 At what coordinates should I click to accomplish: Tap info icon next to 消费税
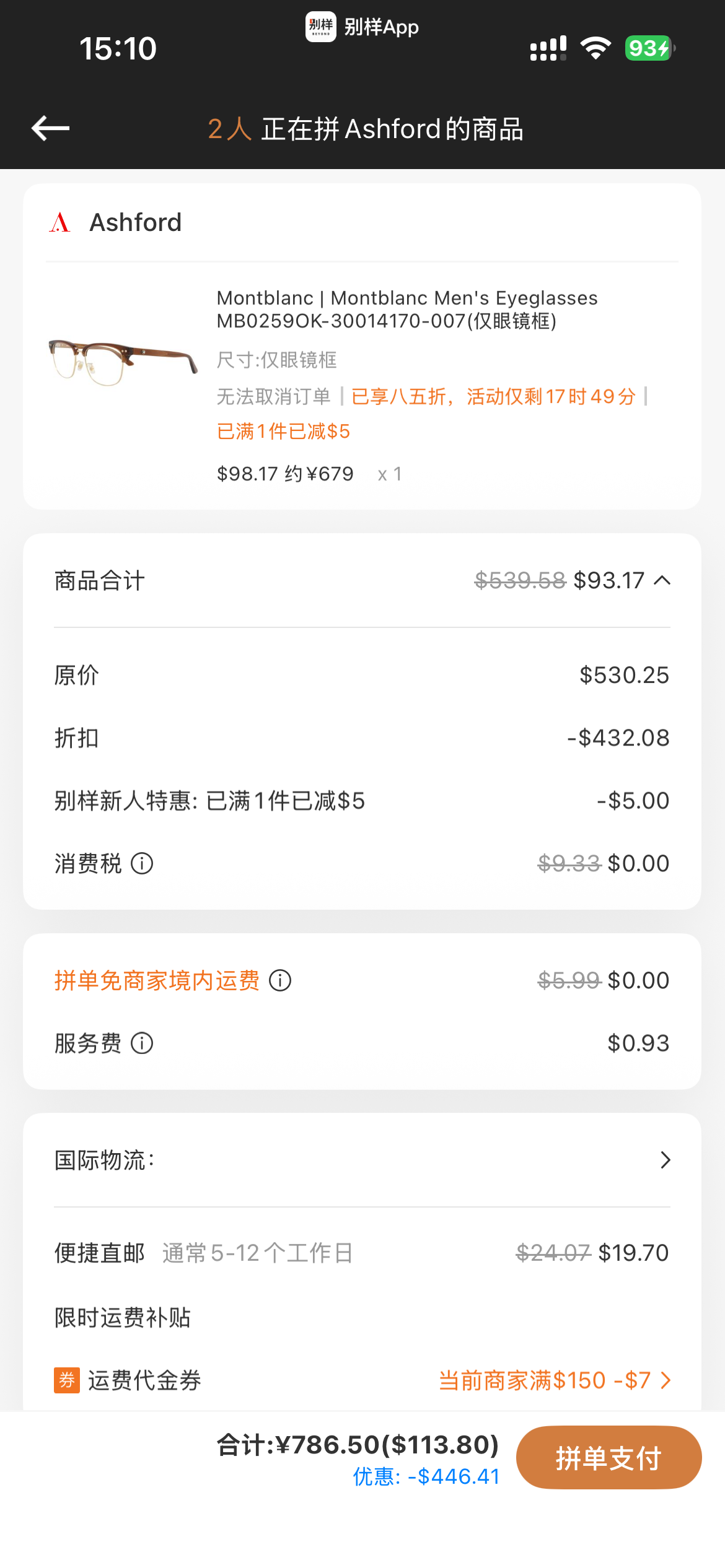pyautogui.click(x=142, y=863)
